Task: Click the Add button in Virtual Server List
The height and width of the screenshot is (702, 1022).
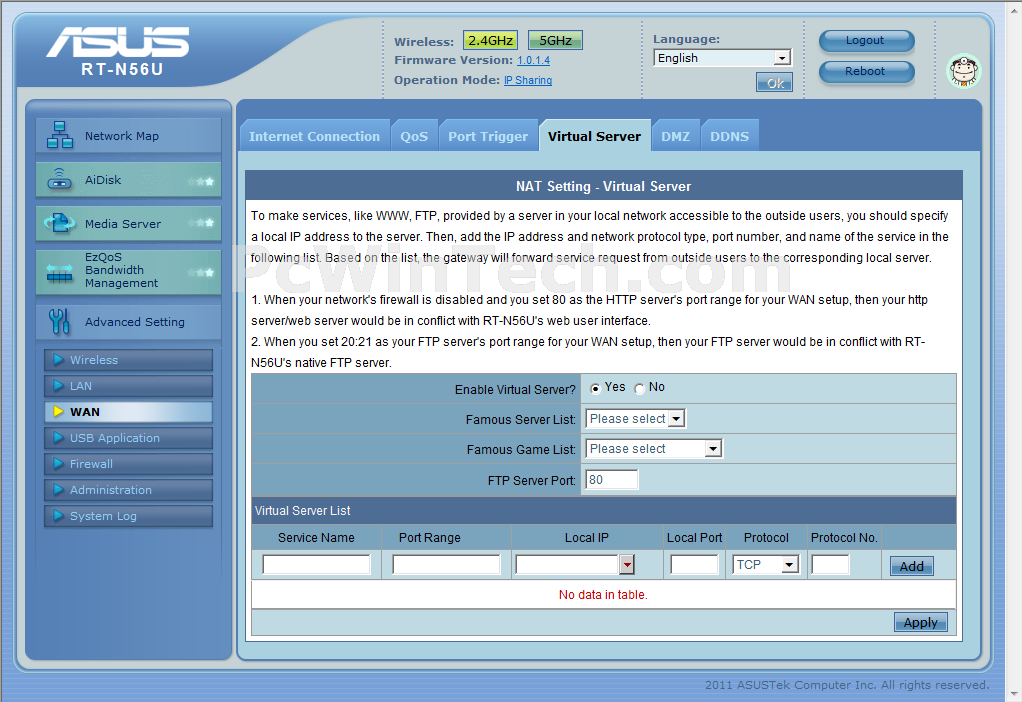Action: tap(911, 566)
